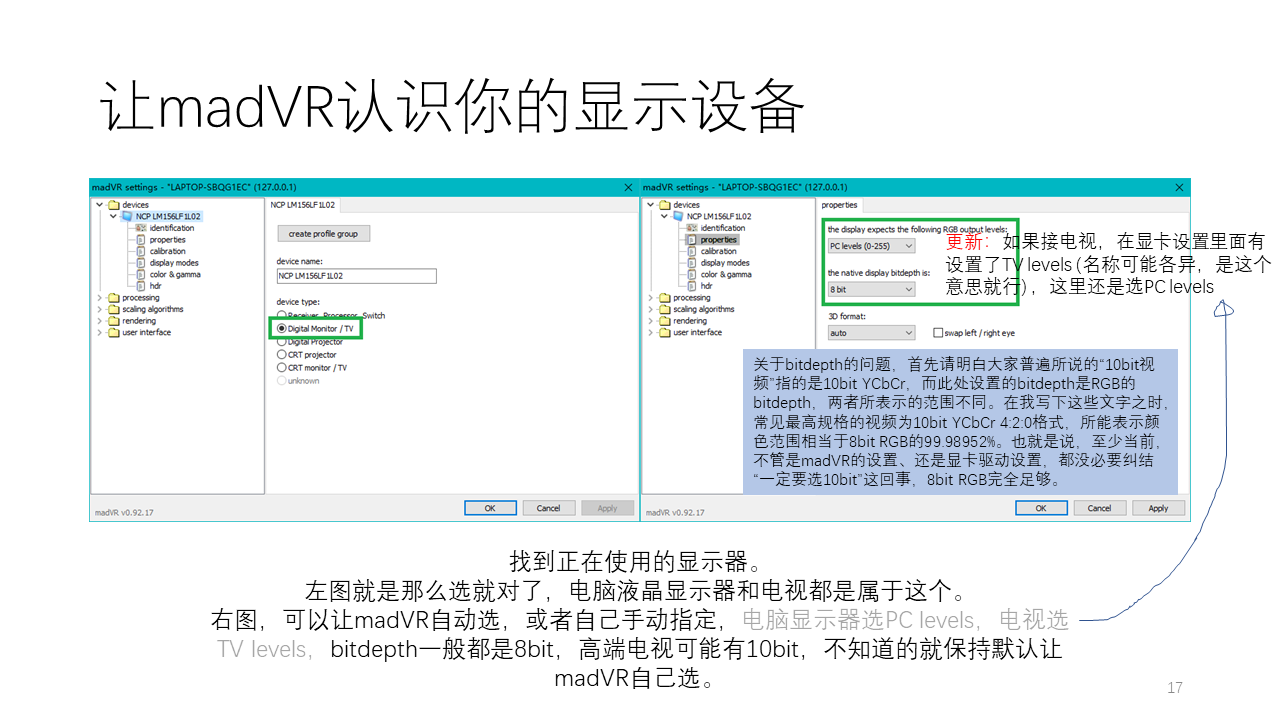Collapse the devices tree node in left window

tap(100, 205)
